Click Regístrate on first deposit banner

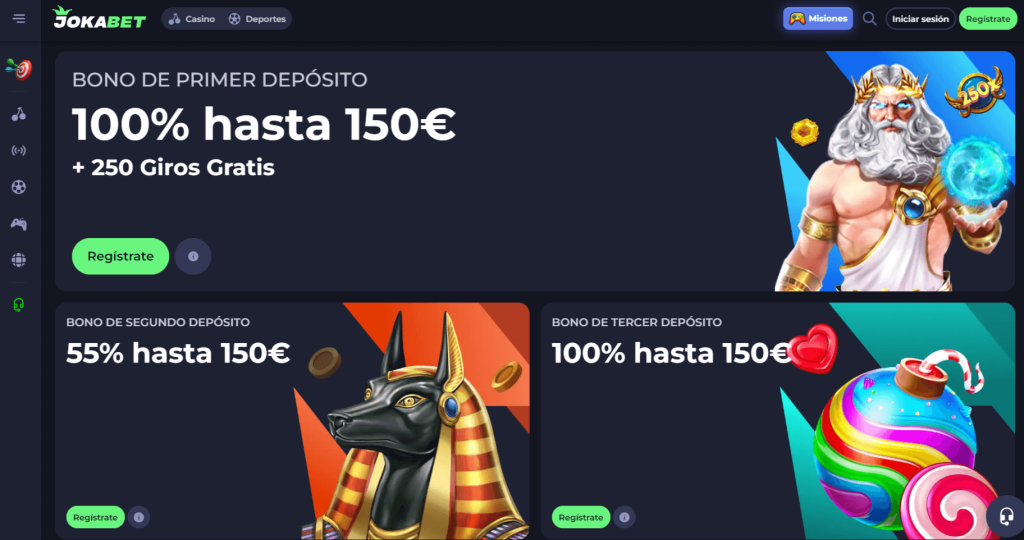point(120,257)
